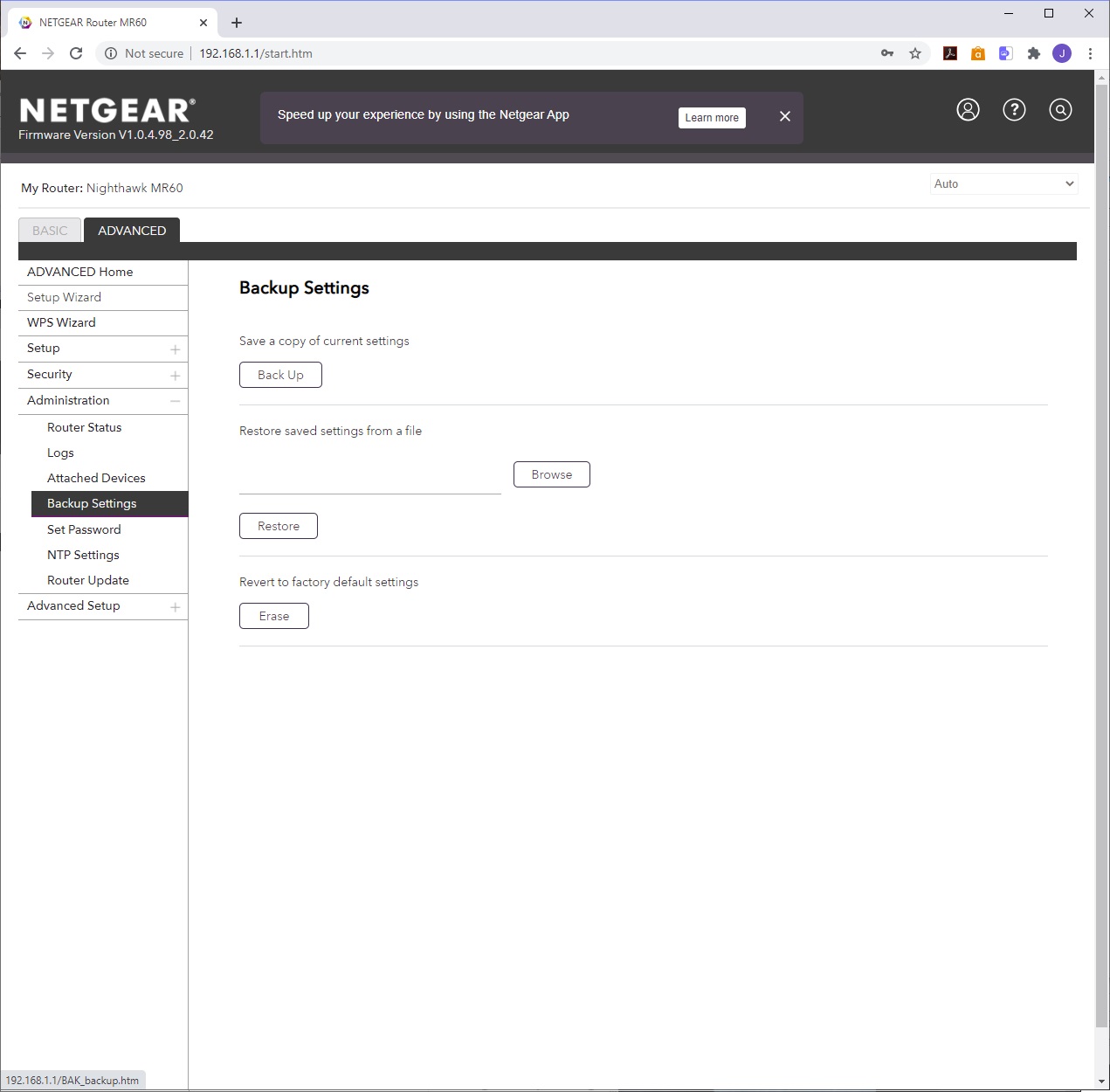Click the browser forward arrow
This screenshot has width=1110, height=1092.
[x=48, y=53]
